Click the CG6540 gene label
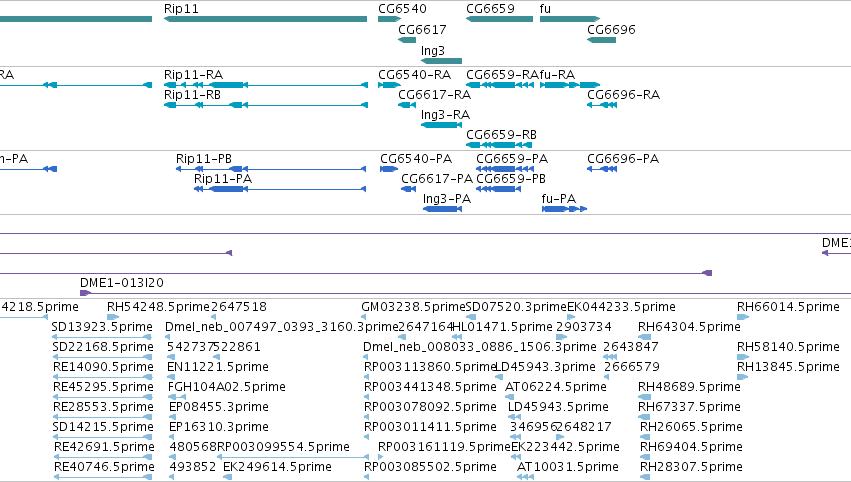Viewport: 851px width, 482px height. tap(402, 9)
